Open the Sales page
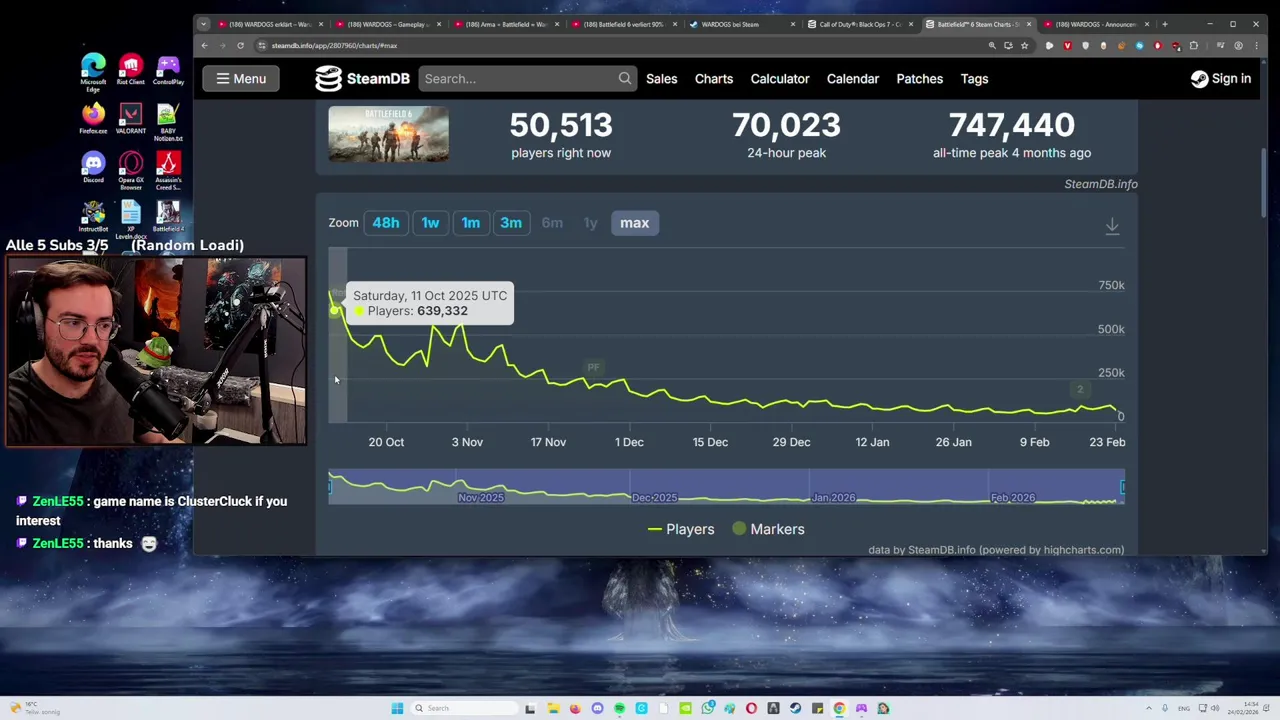Image resolution: width=1280 pixels, height=720 pixels. (661, 79)
